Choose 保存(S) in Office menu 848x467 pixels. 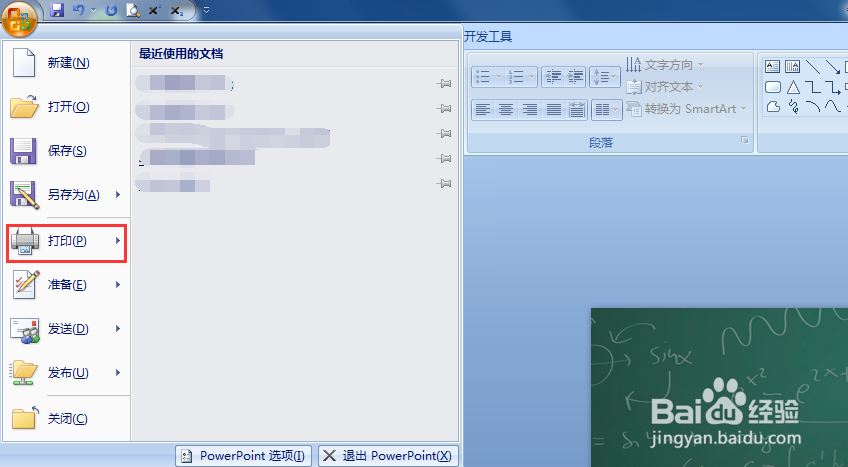(67, 151)
